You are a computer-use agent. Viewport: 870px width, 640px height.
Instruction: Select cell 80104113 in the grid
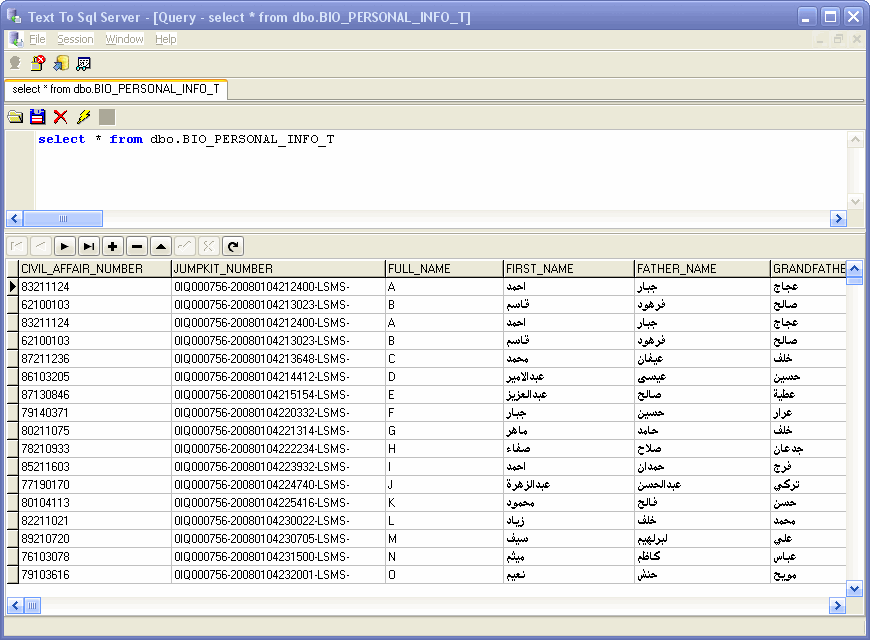pyautogui.click(x=95, y=503)
